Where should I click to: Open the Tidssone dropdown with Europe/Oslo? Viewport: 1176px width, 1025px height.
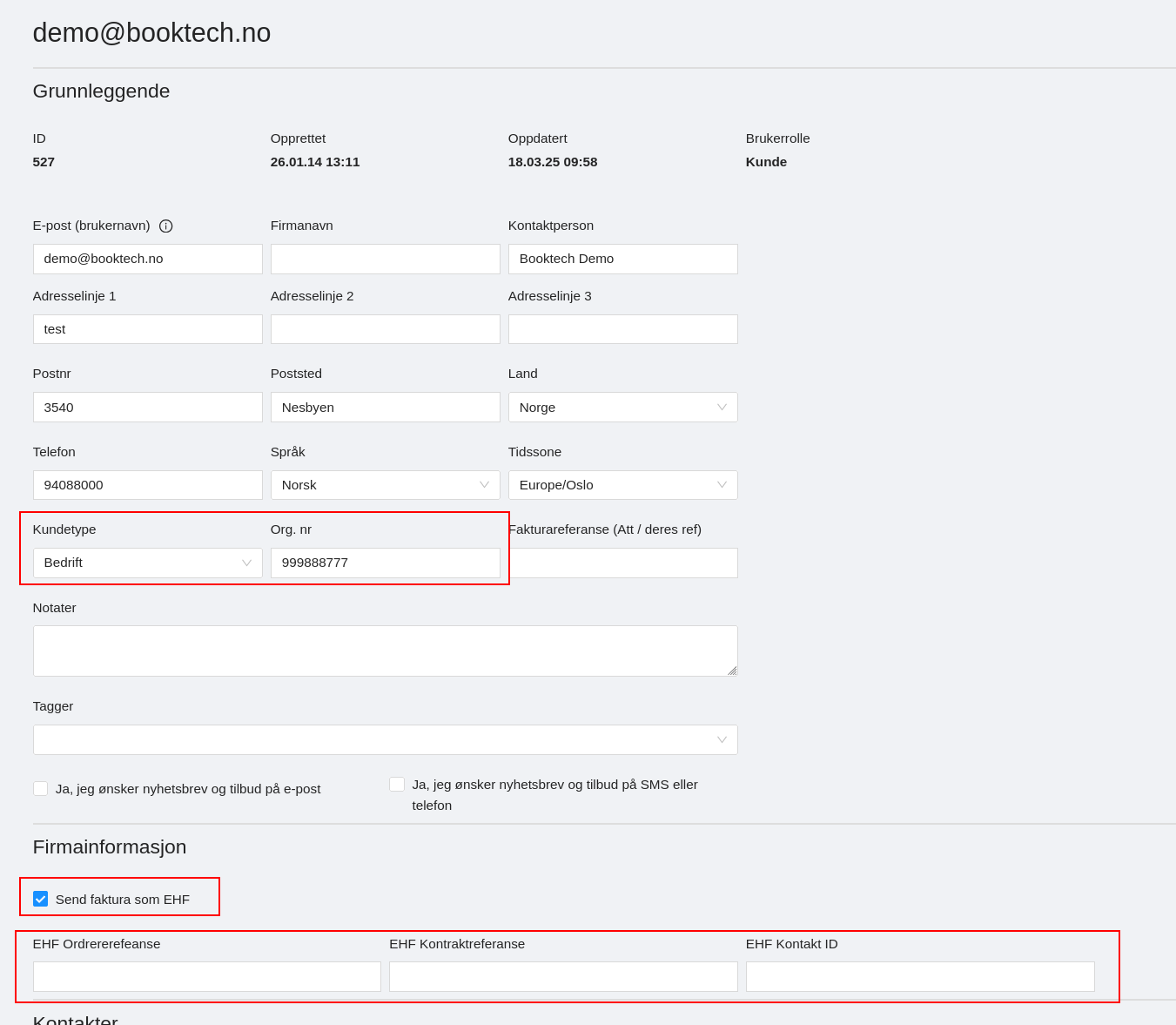(x=622, y=485)
